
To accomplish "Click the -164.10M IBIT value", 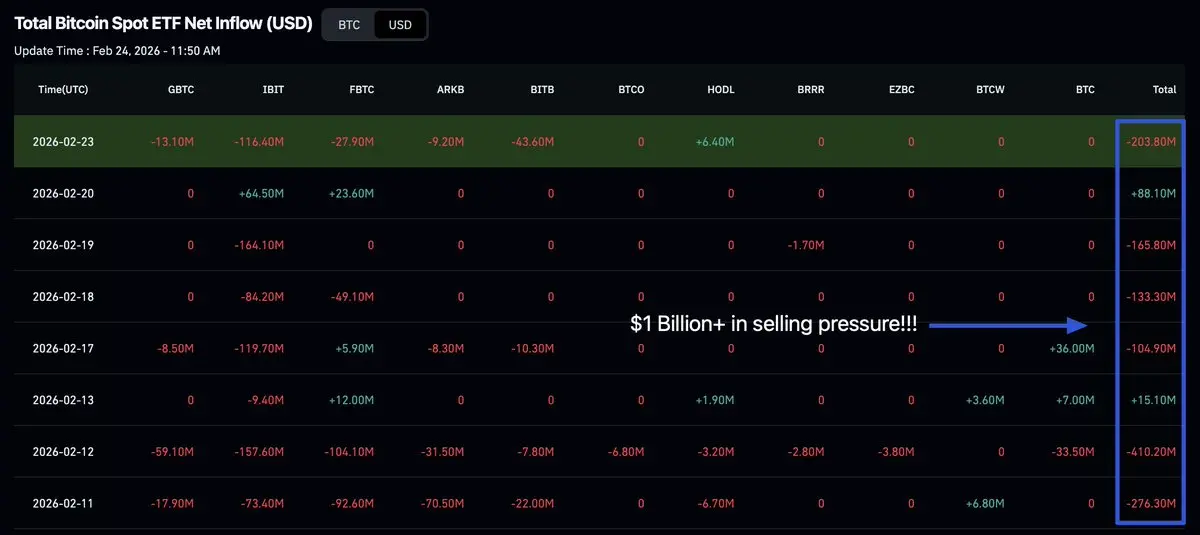I will coord(259,245).
